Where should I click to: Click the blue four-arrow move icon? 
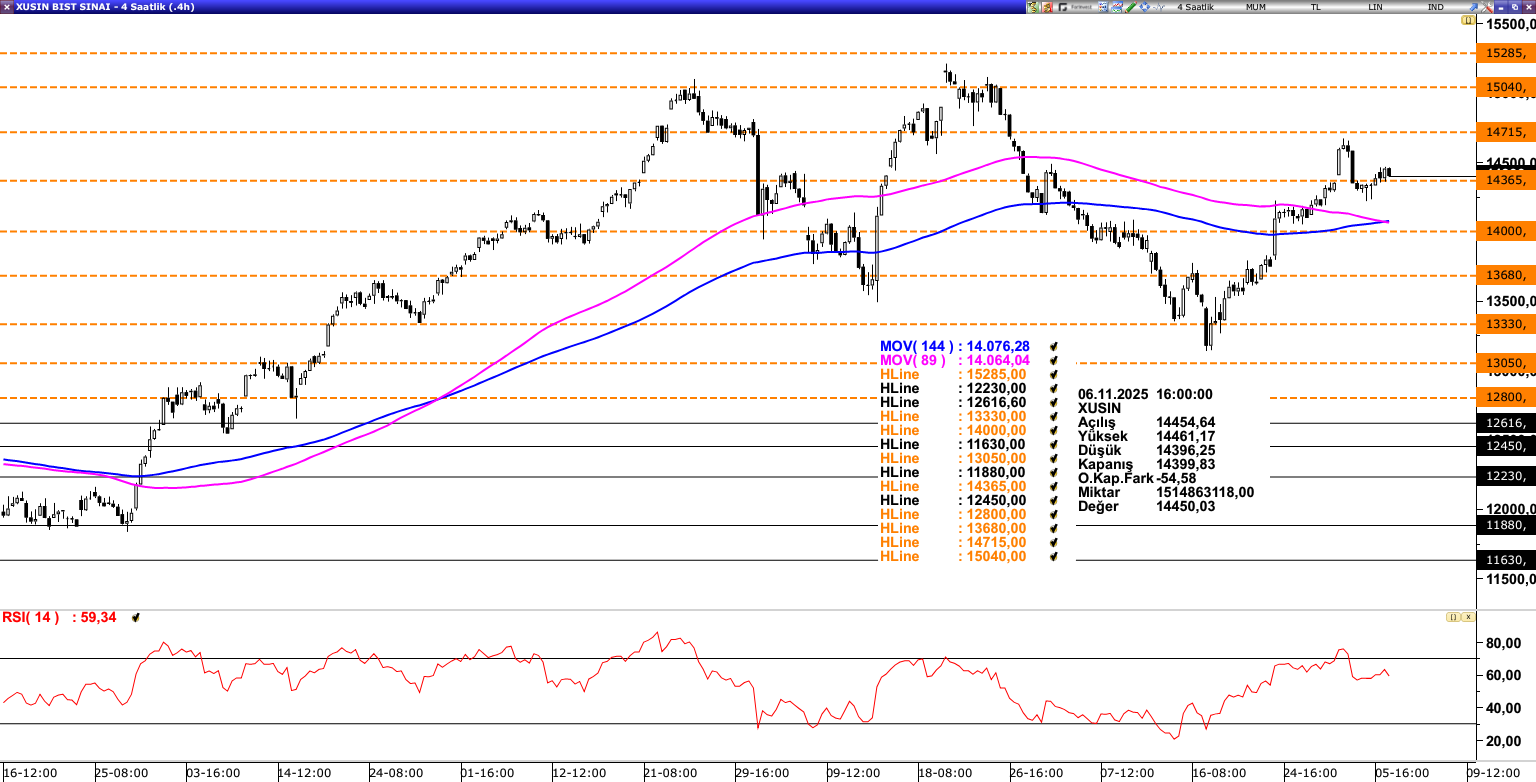coord(1144,7)
